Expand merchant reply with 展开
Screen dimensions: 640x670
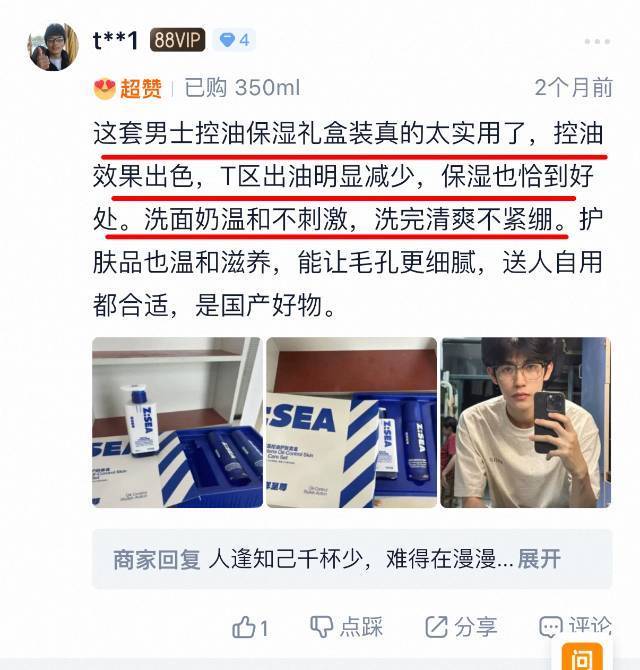[x=539, y=558]
